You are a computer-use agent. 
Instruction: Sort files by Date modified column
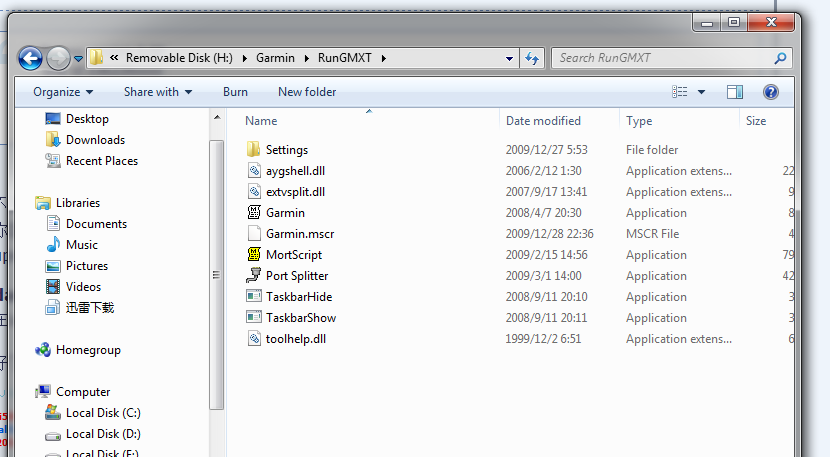pyautogui.click(x=543, y=121)
